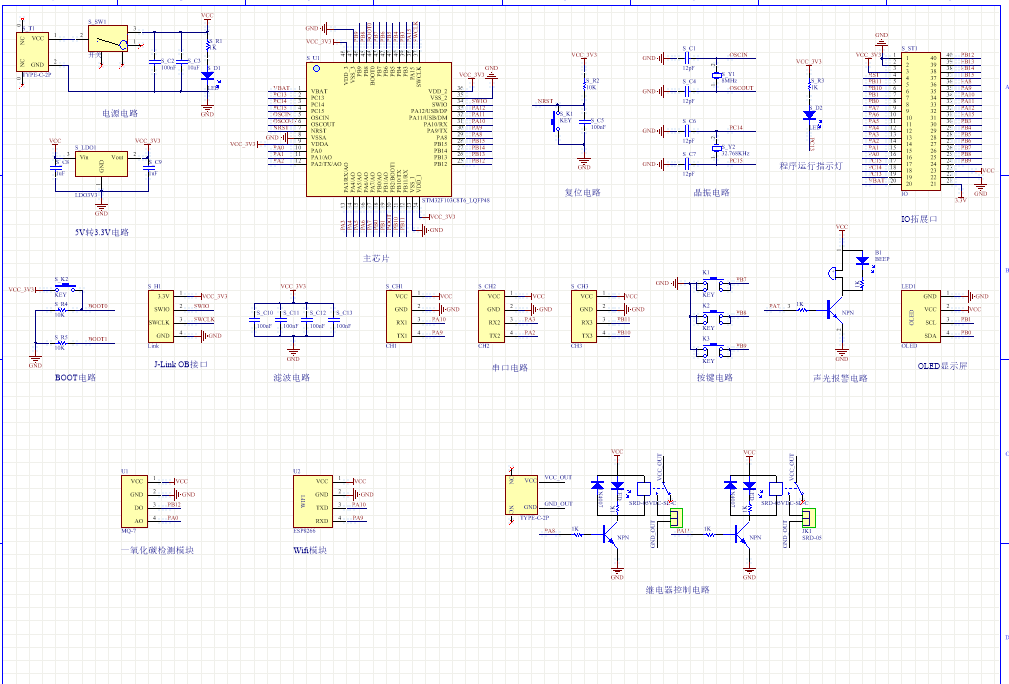Click the S_H1 J-Link header block
The image size is (1009, 684).
click(x=161, y=316)
